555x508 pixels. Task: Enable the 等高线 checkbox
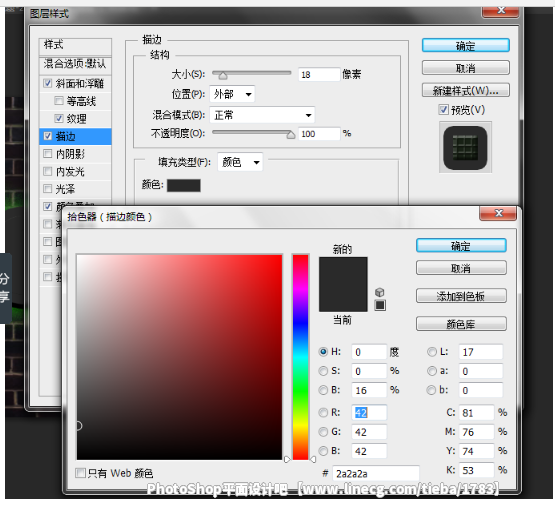59,101
